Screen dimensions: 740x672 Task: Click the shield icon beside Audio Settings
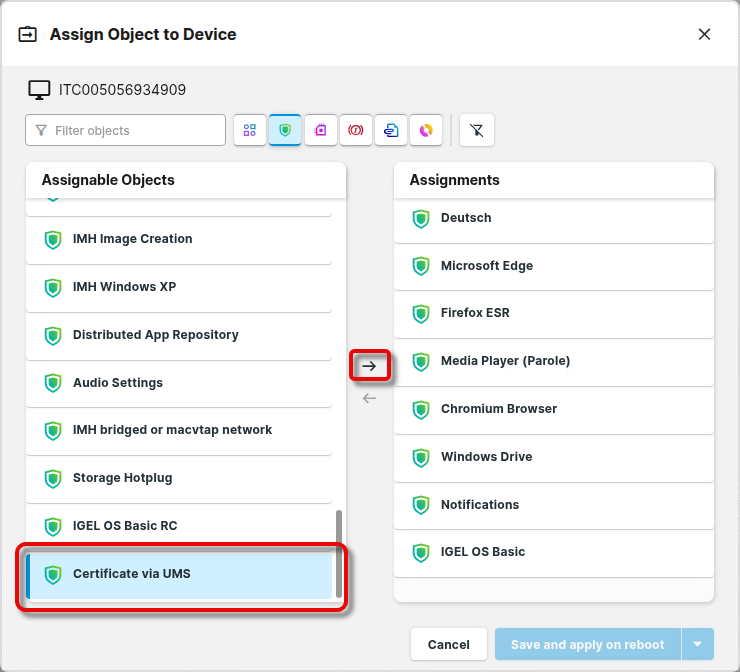coord(53,383)
